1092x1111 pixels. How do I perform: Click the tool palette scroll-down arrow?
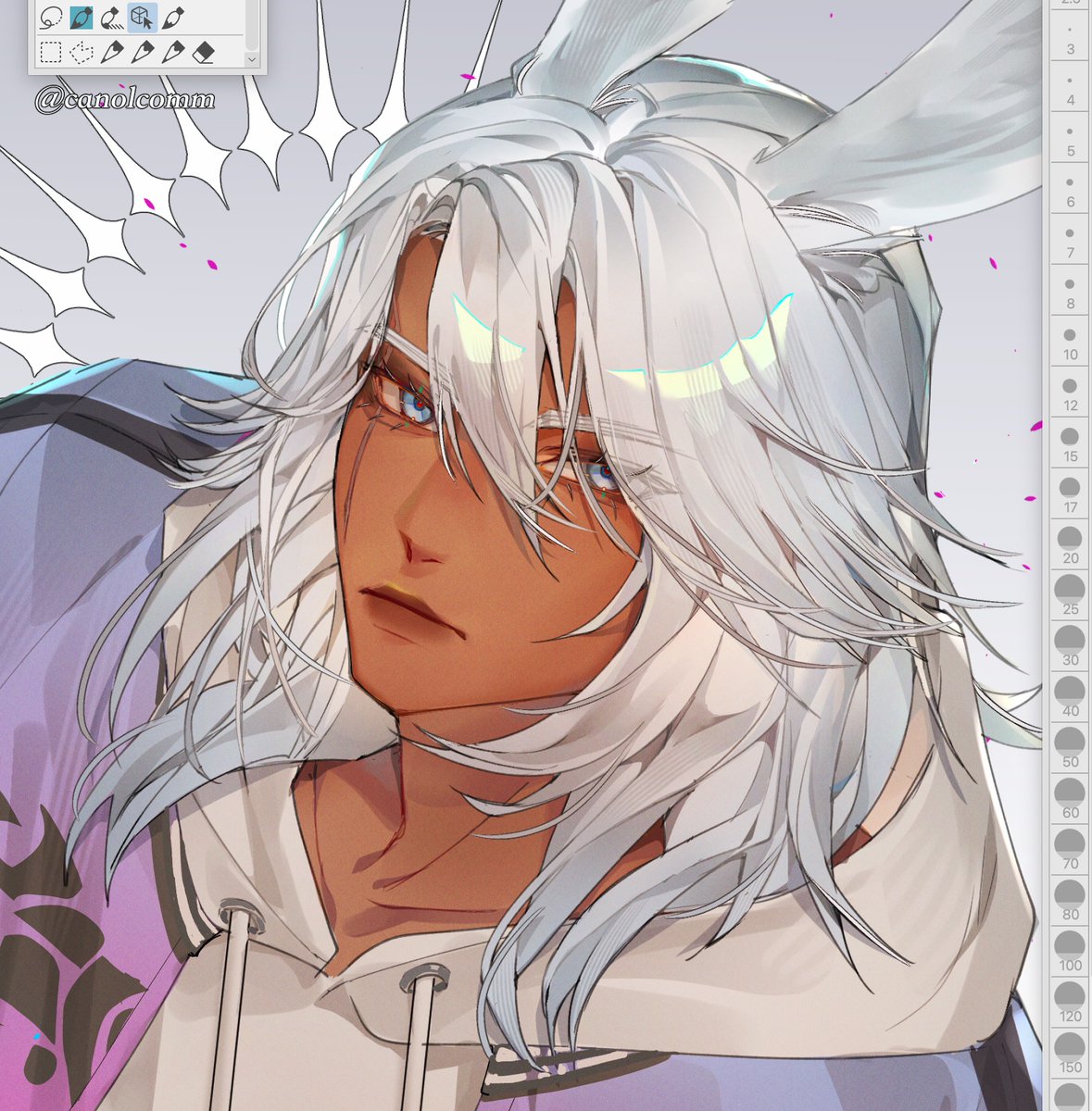(x=251, y=58)
